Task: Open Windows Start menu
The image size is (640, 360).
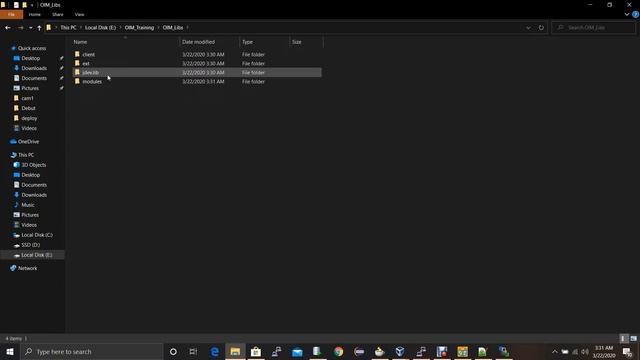Action: tap(10, 351)
